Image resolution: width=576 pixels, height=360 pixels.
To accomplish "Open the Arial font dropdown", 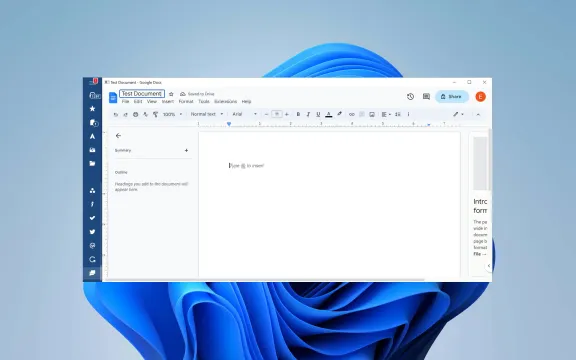I will (245, 114).
